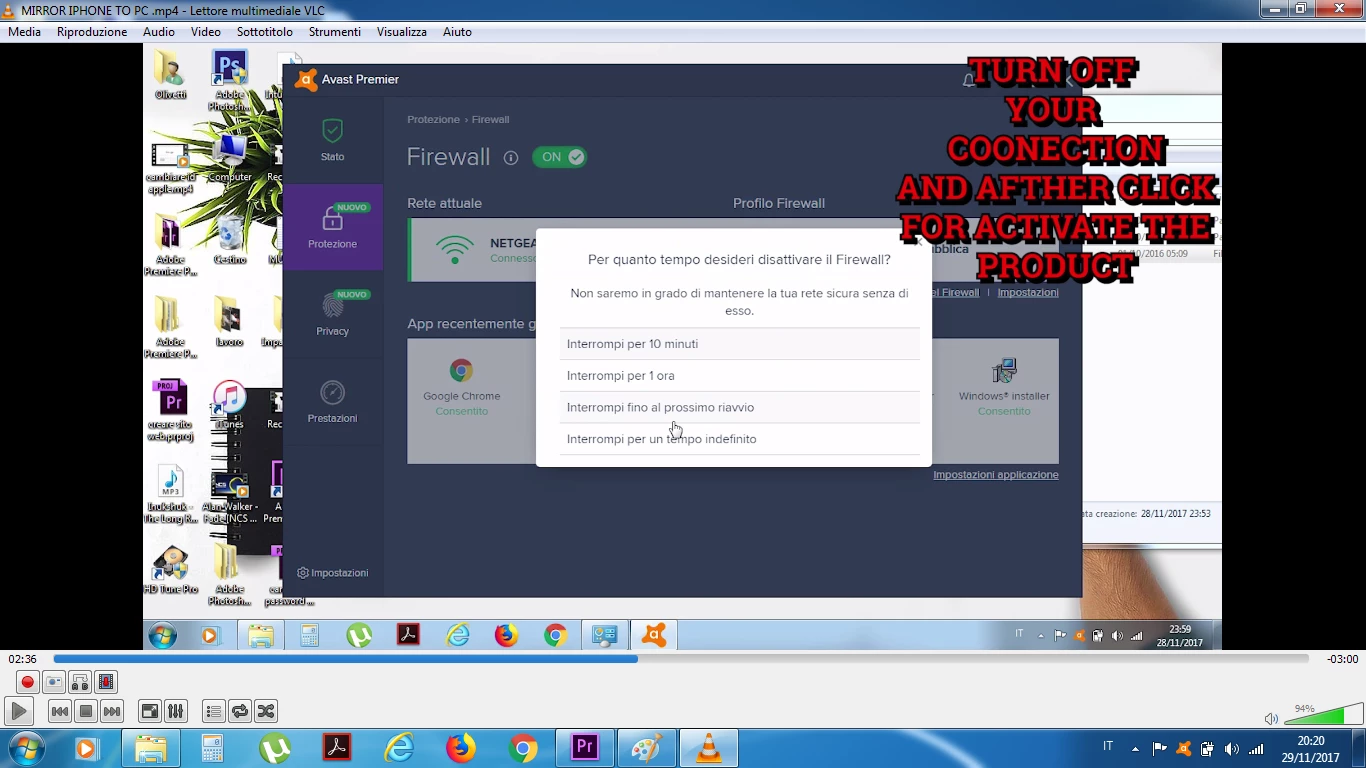Viewport: 1366px width, 768px height.
Task: Open the Aiuto menu
Action: [457, 32]
